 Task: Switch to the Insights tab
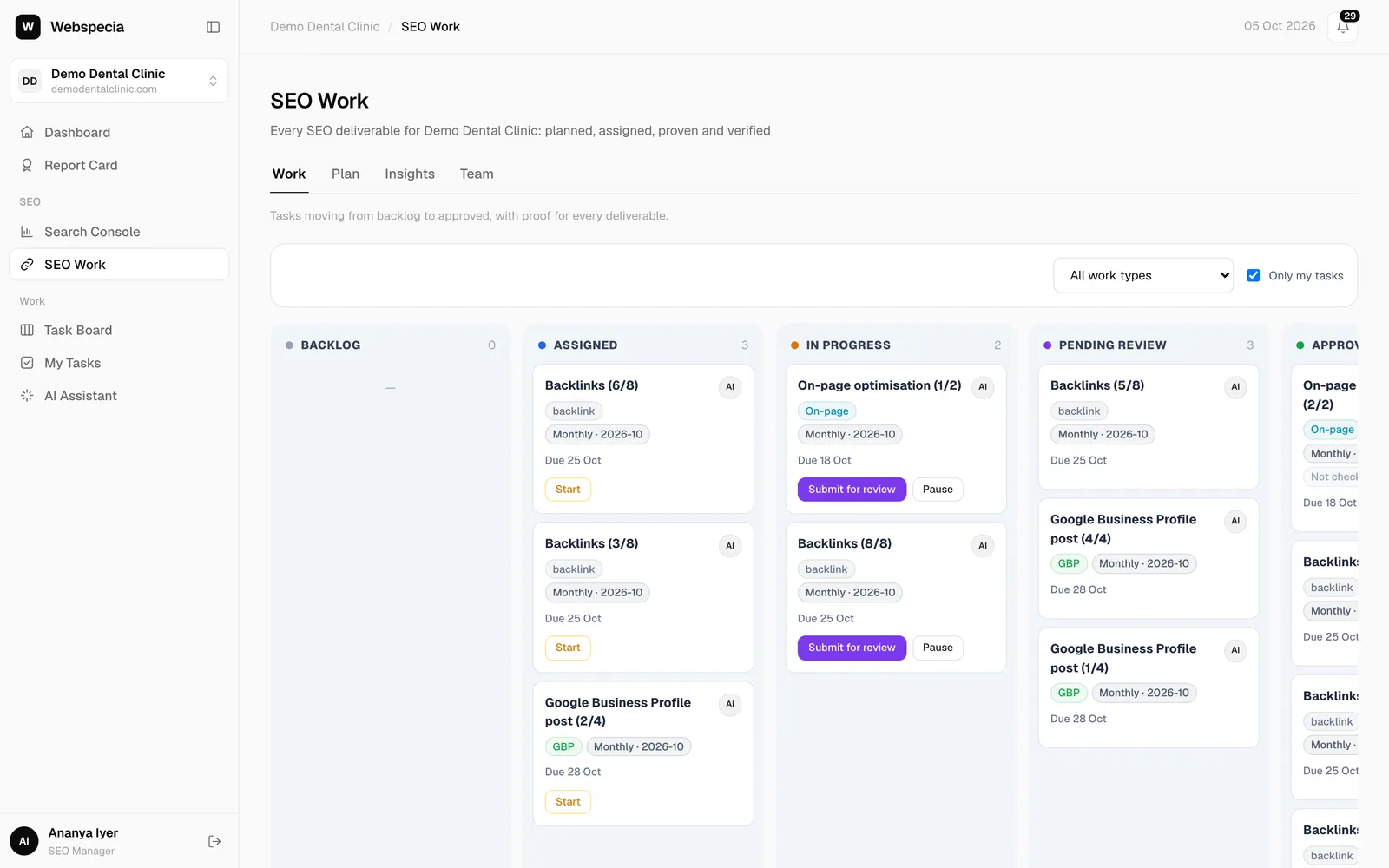[x=410, y=174]
